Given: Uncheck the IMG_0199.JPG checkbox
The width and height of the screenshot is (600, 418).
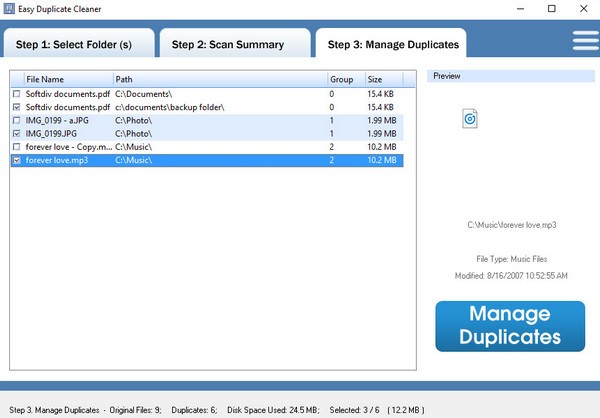Looking at the screenshot, I should (16, 133).
